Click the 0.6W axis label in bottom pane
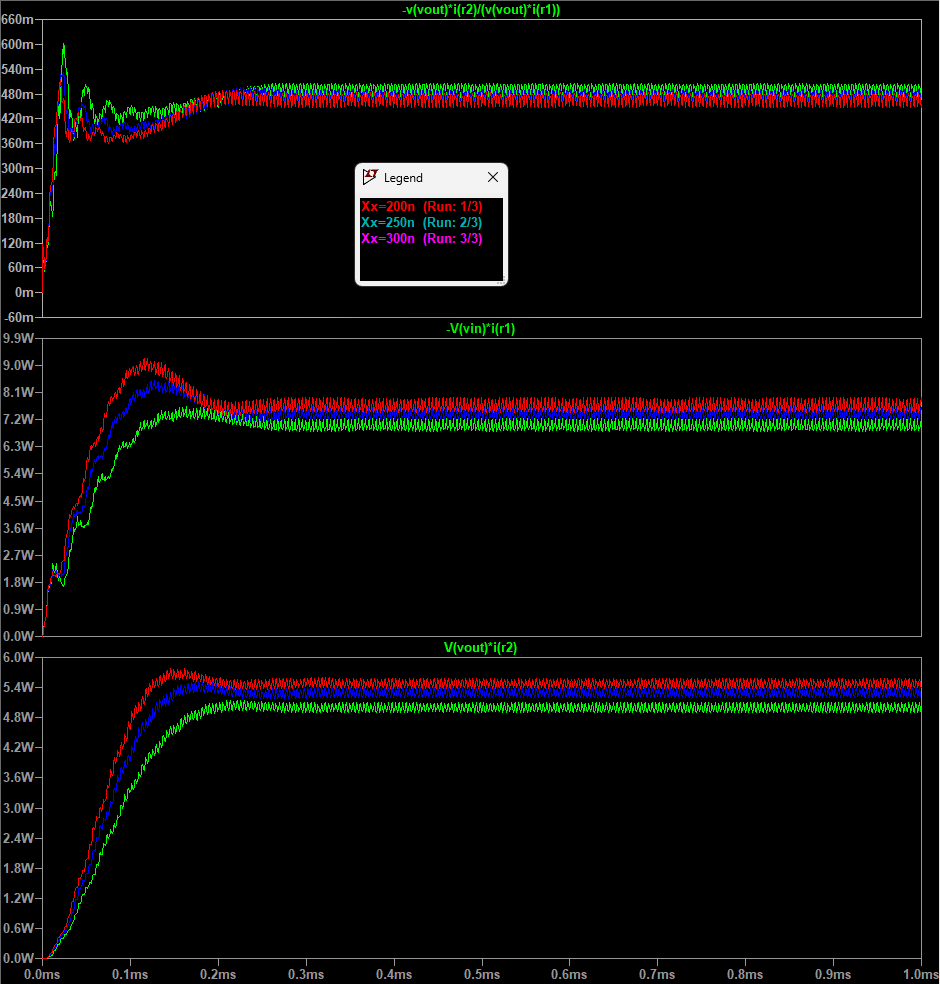Image resolution: width=940 pixels, height=984 pixels. (x=18, y=928)
